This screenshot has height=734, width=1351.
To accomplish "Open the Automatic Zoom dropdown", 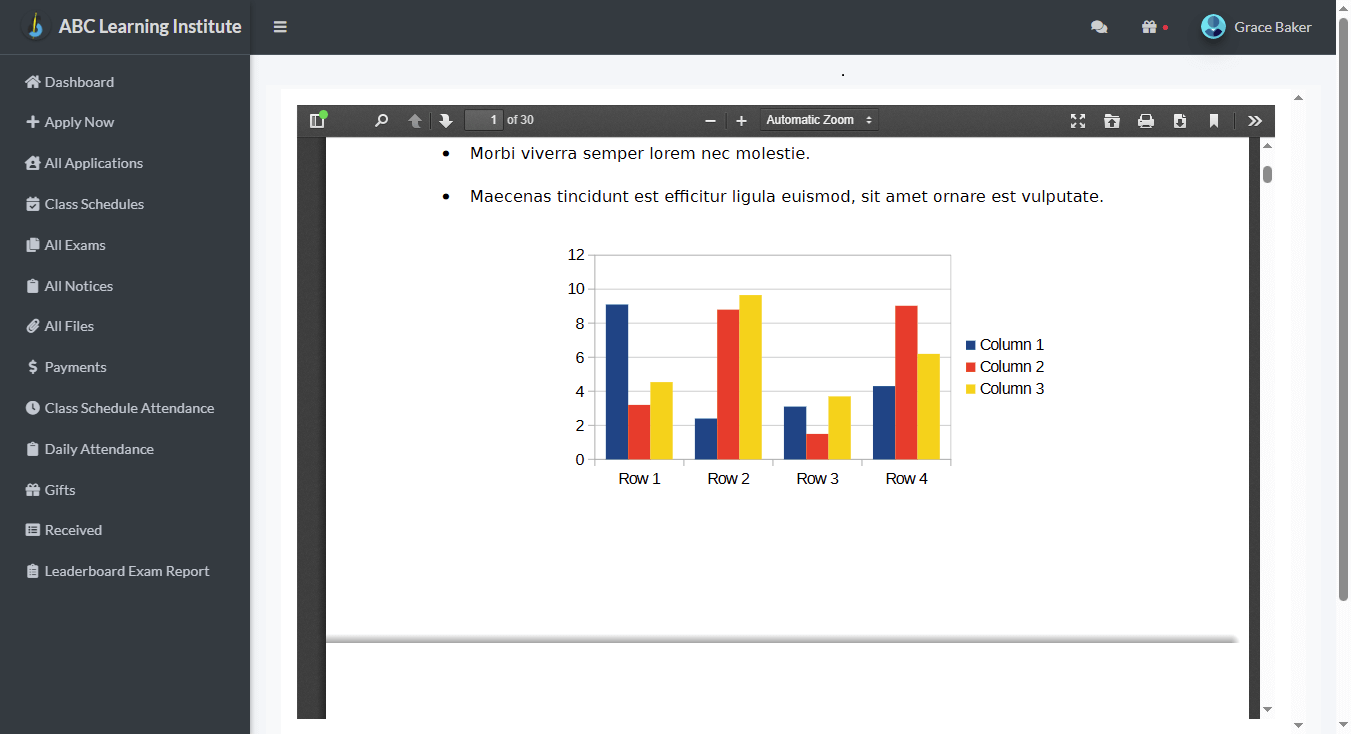I will 819,120.
